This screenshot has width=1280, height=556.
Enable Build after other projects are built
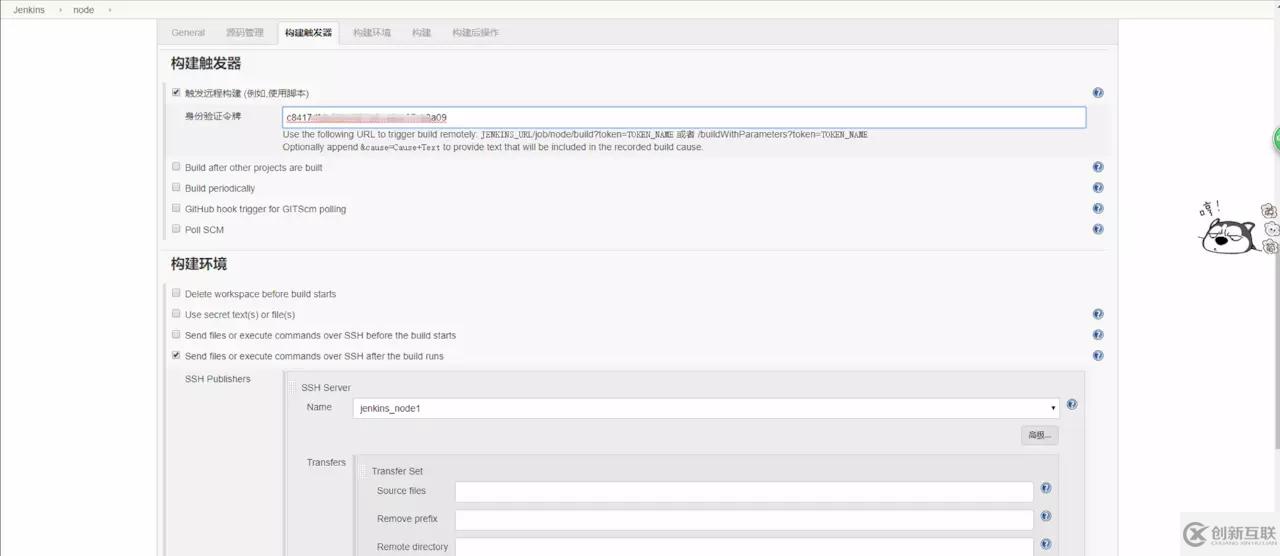(x=176, y=167)
